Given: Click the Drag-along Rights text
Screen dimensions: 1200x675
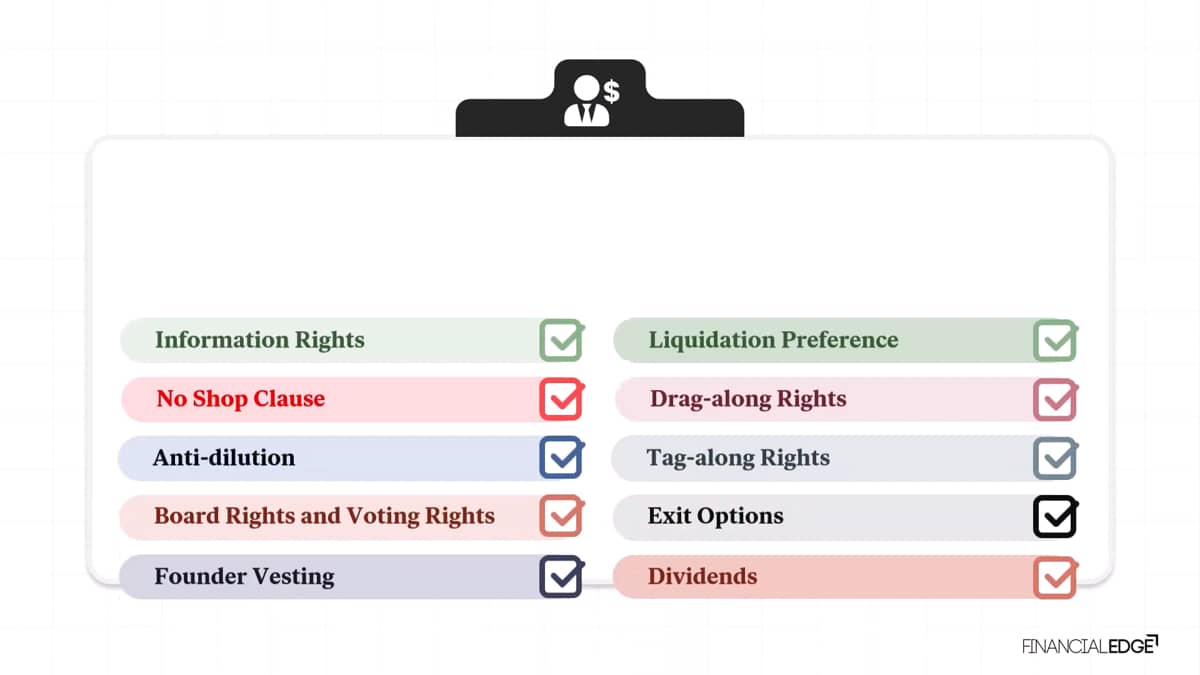Looking at the screenshot, I should (x=748, y=399).
